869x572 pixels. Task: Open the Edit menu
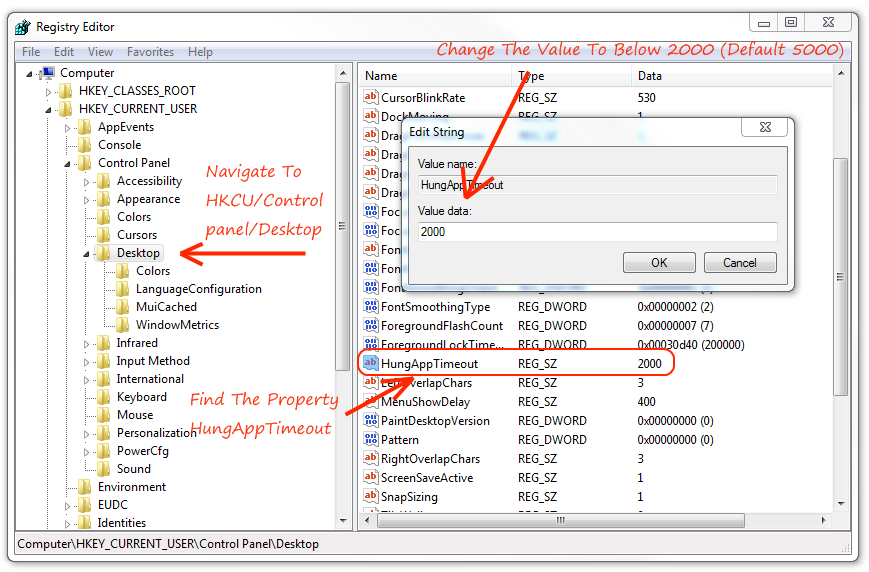coord(64,52)
